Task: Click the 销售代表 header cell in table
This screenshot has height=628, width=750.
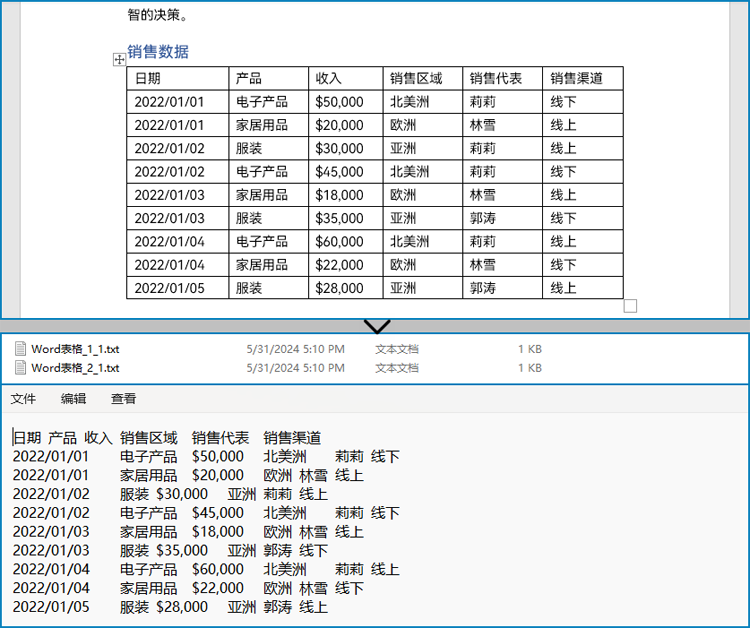Action: coord(502,78)
